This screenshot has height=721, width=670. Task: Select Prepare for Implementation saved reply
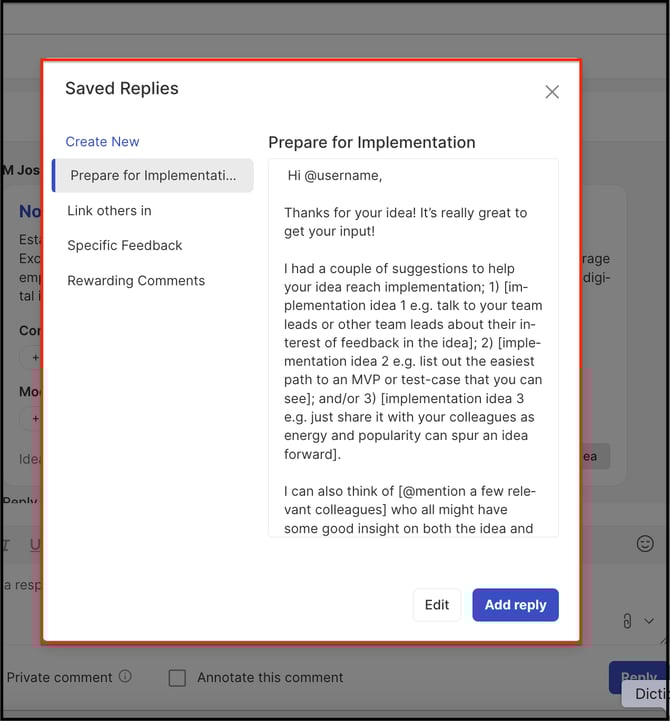(153, 175)
